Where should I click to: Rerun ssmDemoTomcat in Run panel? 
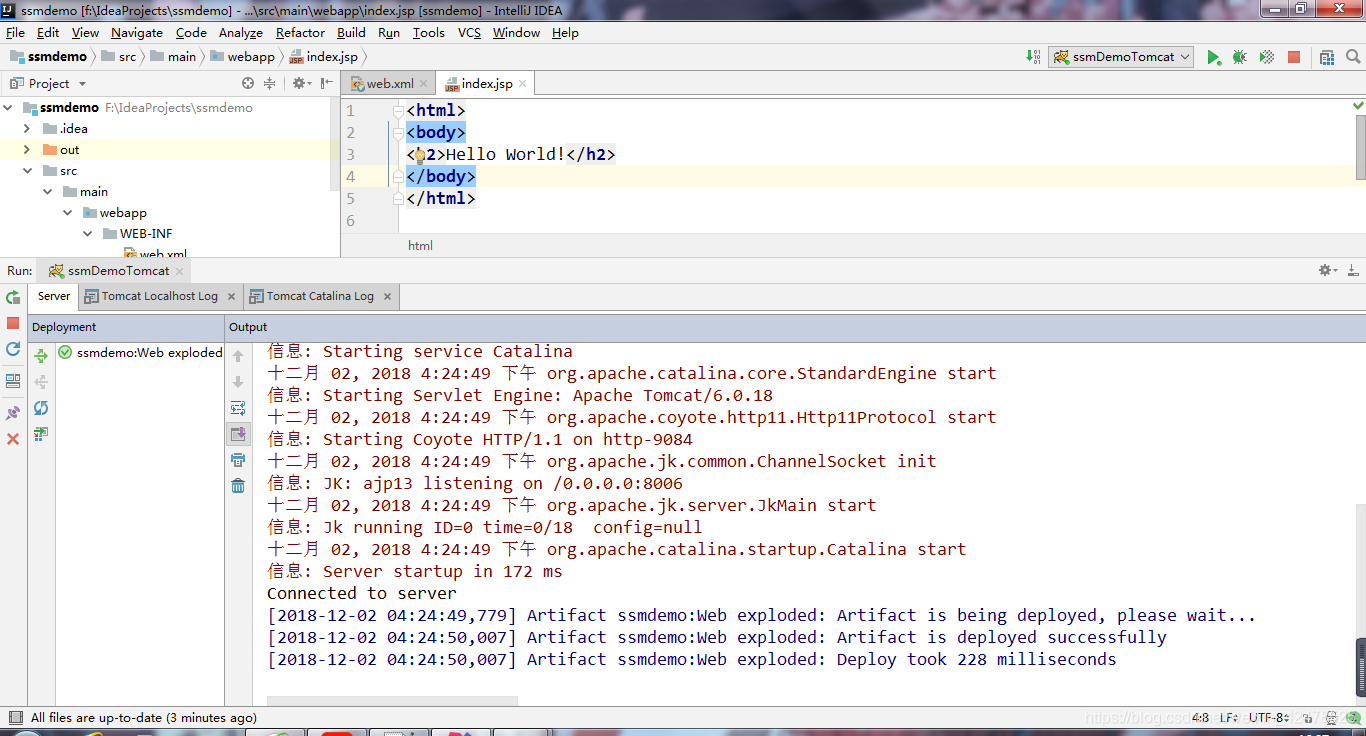click(x=13, y=297)
